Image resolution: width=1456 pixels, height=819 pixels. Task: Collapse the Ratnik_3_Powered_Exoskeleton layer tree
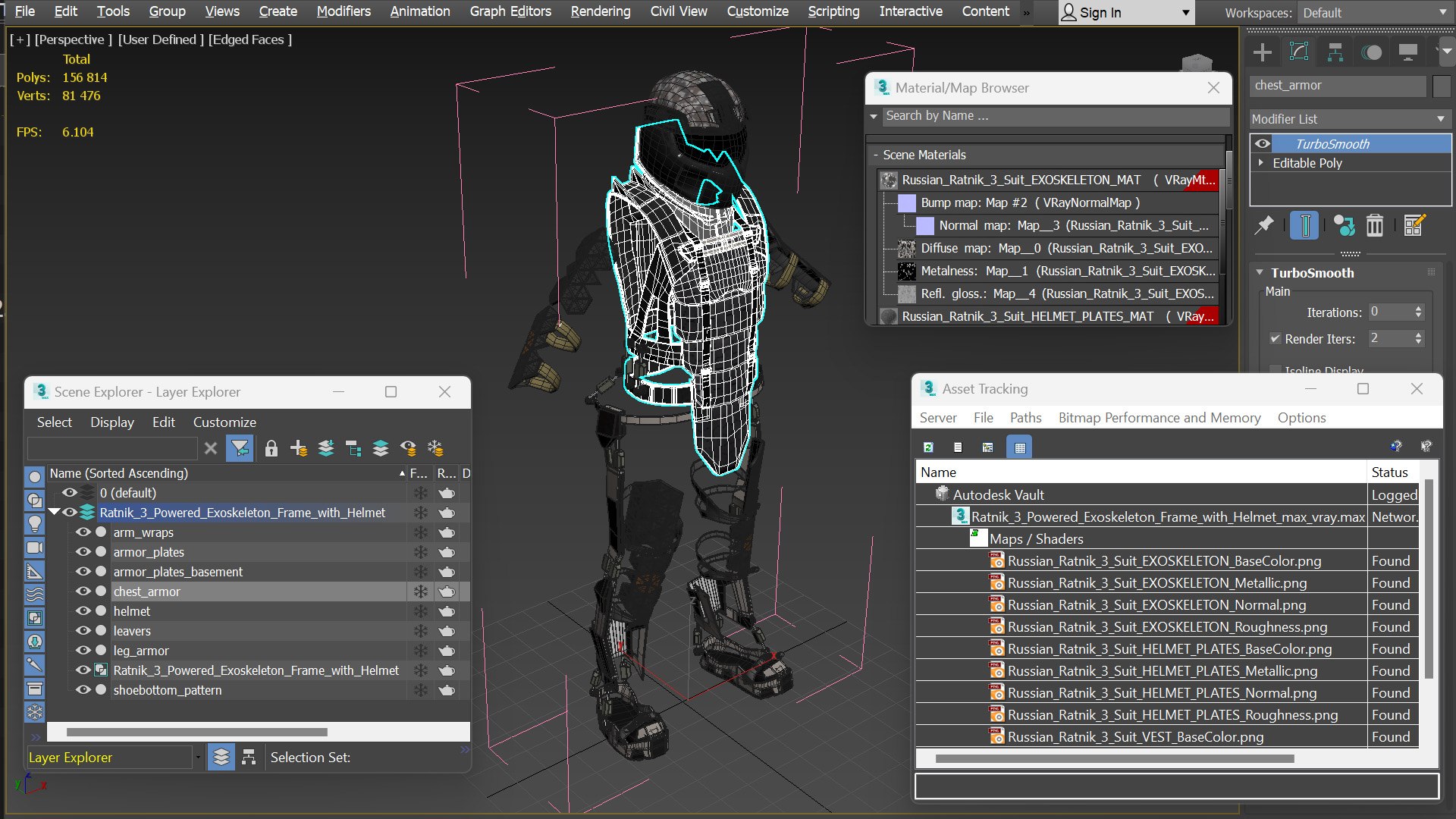(x=54, y=513)
